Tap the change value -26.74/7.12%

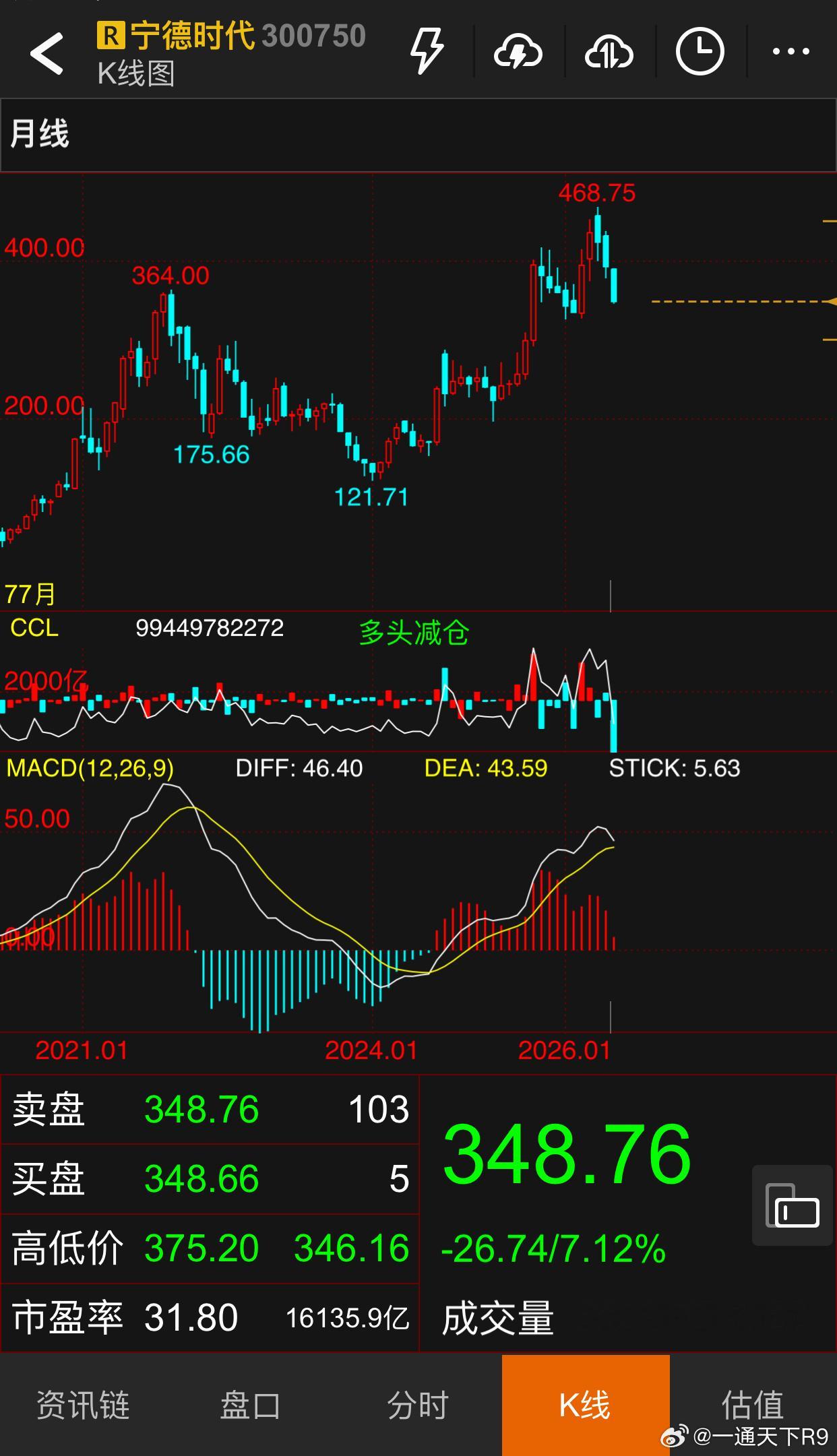click(x=554, y=1248)
